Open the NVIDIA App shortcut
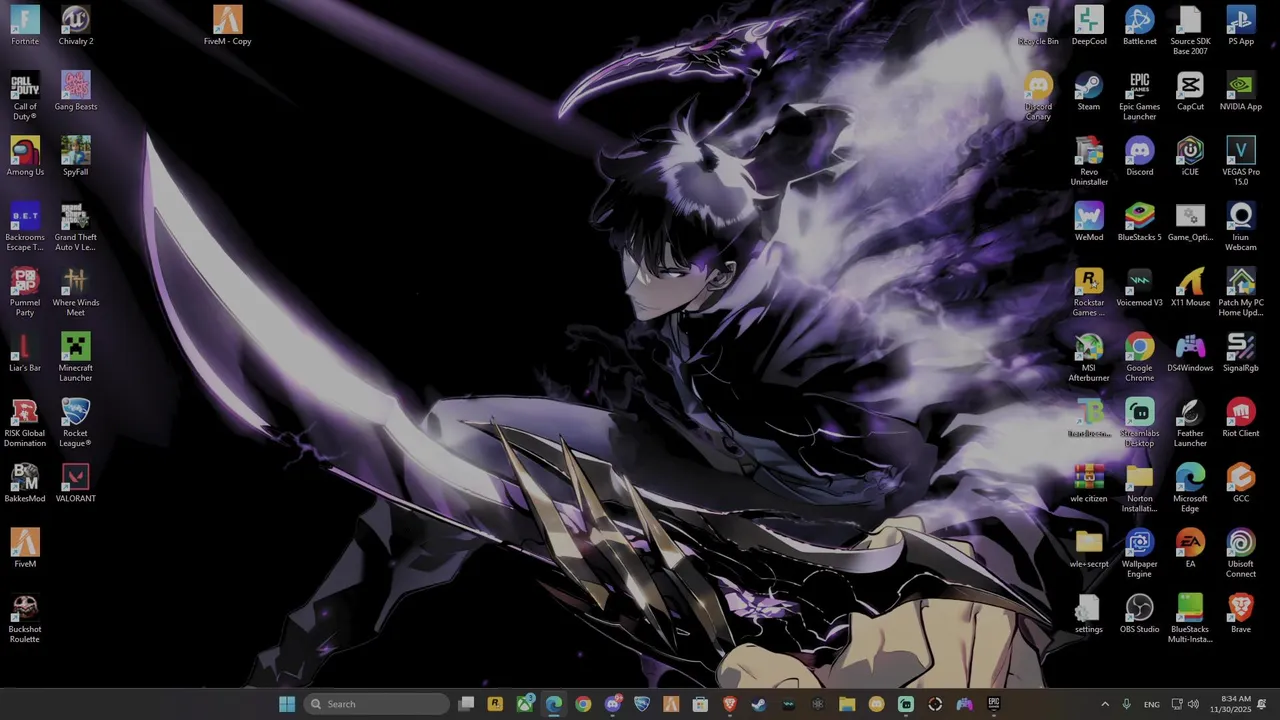The image size is (1280, 720). click(x=1241, y=91)
